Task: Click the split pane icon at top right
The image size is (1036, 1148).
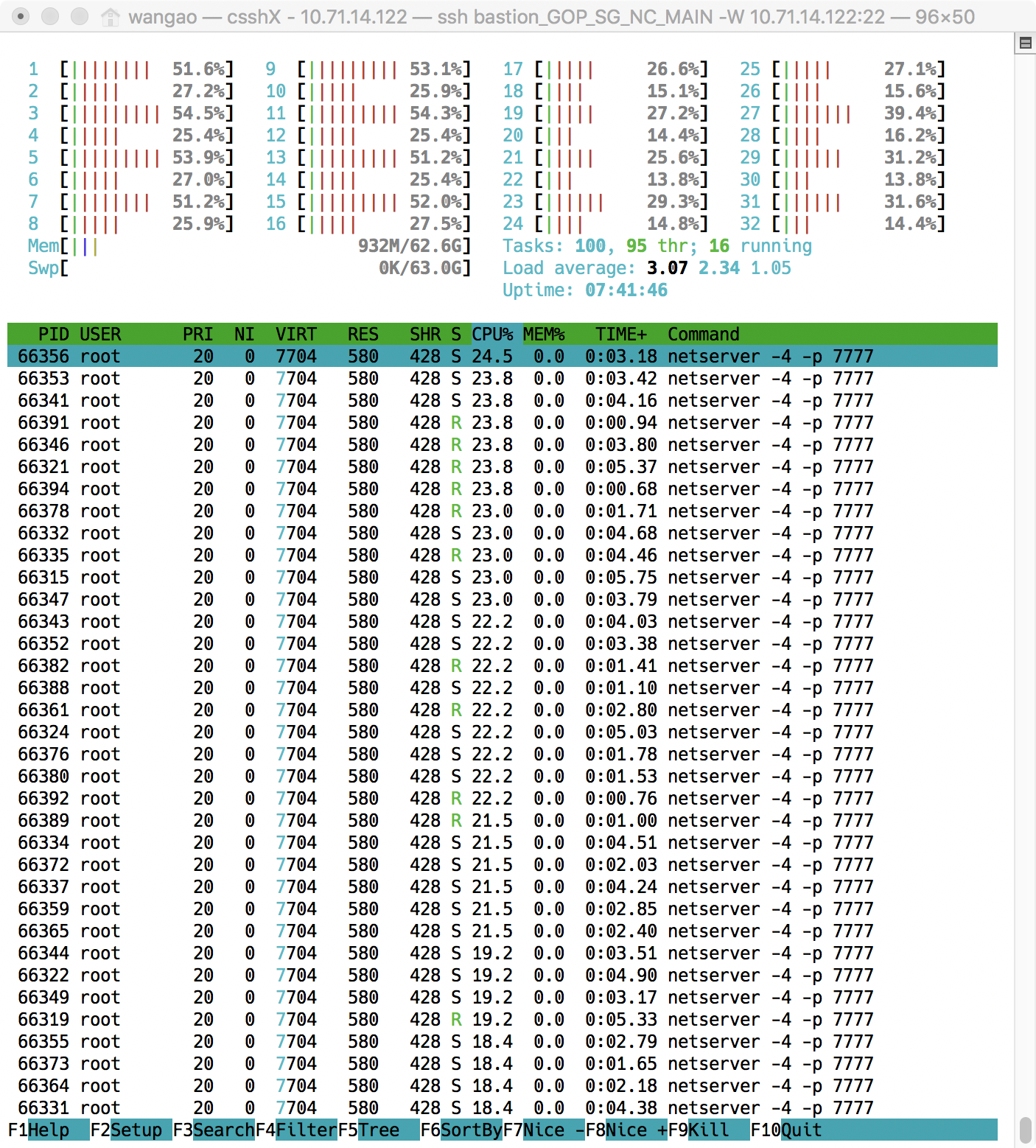Action: (1025, 43)
